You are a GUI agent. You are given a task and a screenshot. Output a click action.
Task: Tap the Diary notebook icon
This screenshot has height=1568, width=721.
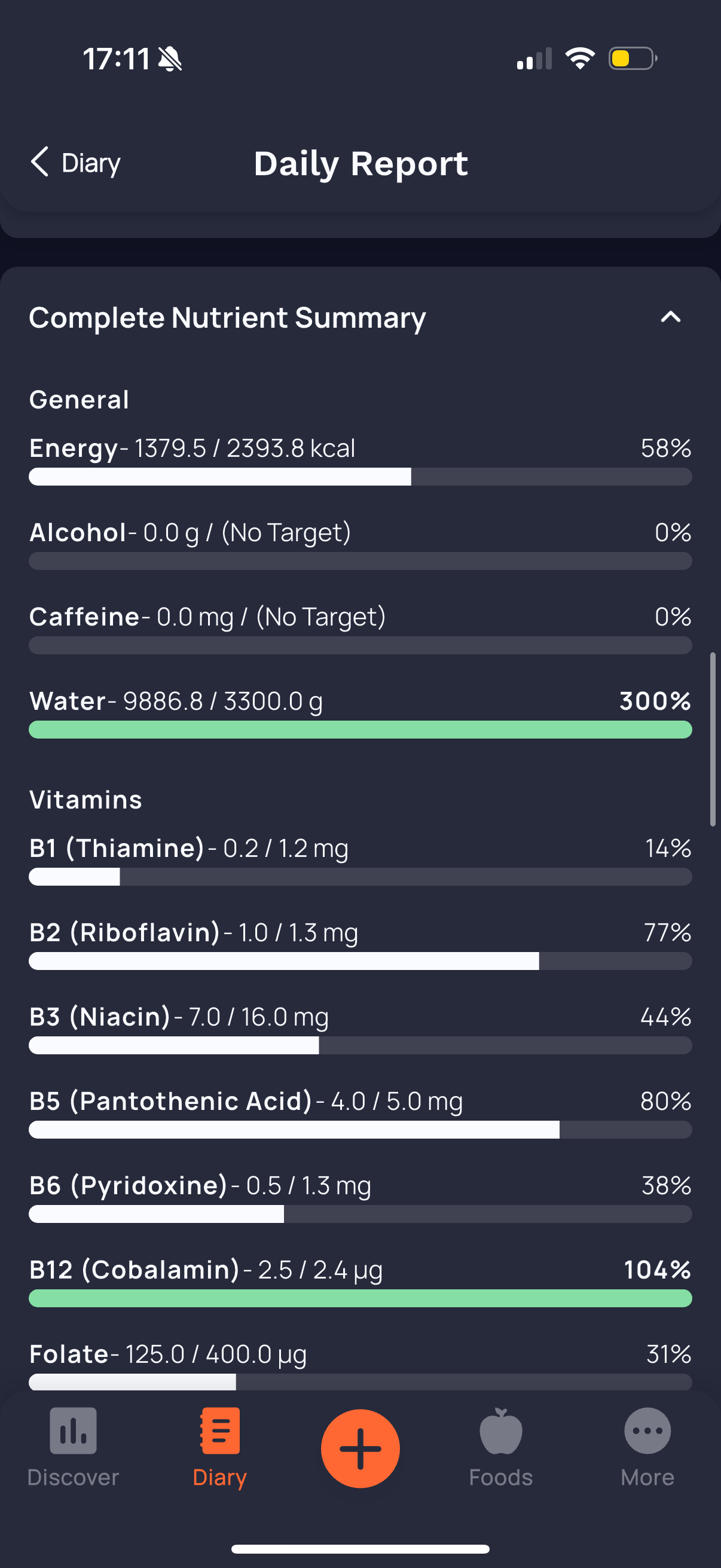(219, 1430)
